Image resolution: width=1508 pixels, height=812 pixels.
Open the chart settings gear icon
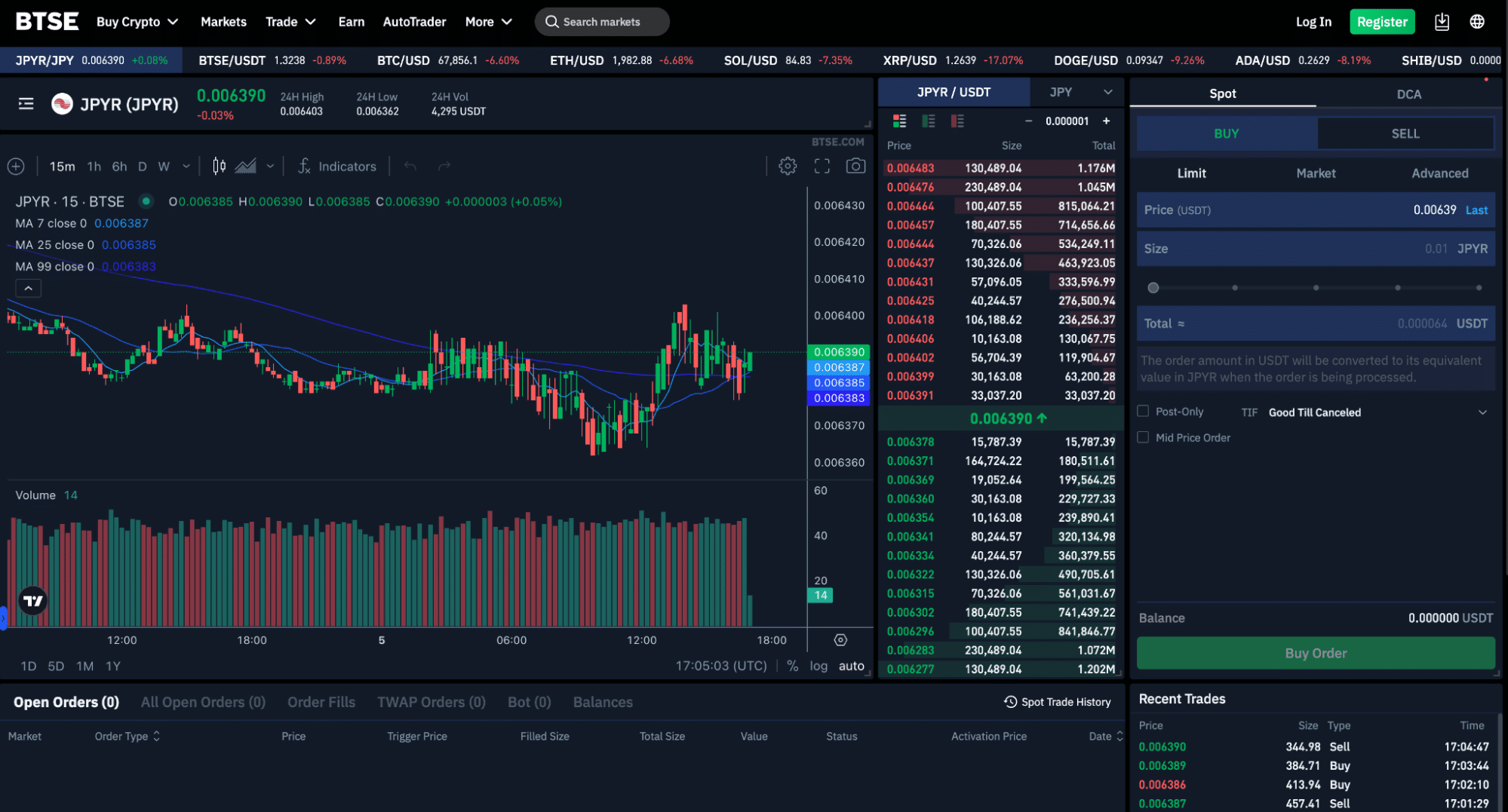tap(788, 166)
